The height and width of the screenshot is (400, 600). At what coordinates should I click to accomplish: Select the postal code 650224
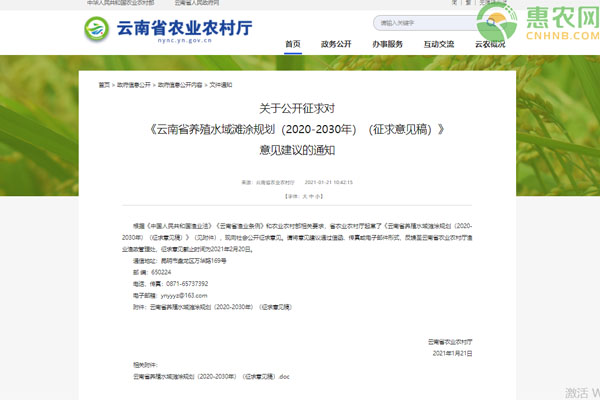click(x=161, y=272)
